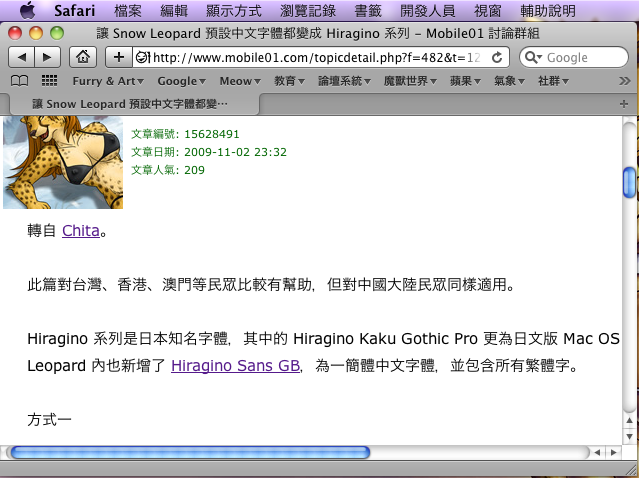Go to the home page

pos(83,57)
